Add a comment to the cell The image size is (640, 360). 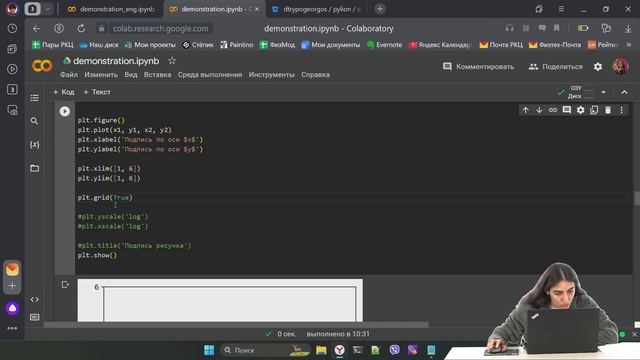click(x=567, y=110)
